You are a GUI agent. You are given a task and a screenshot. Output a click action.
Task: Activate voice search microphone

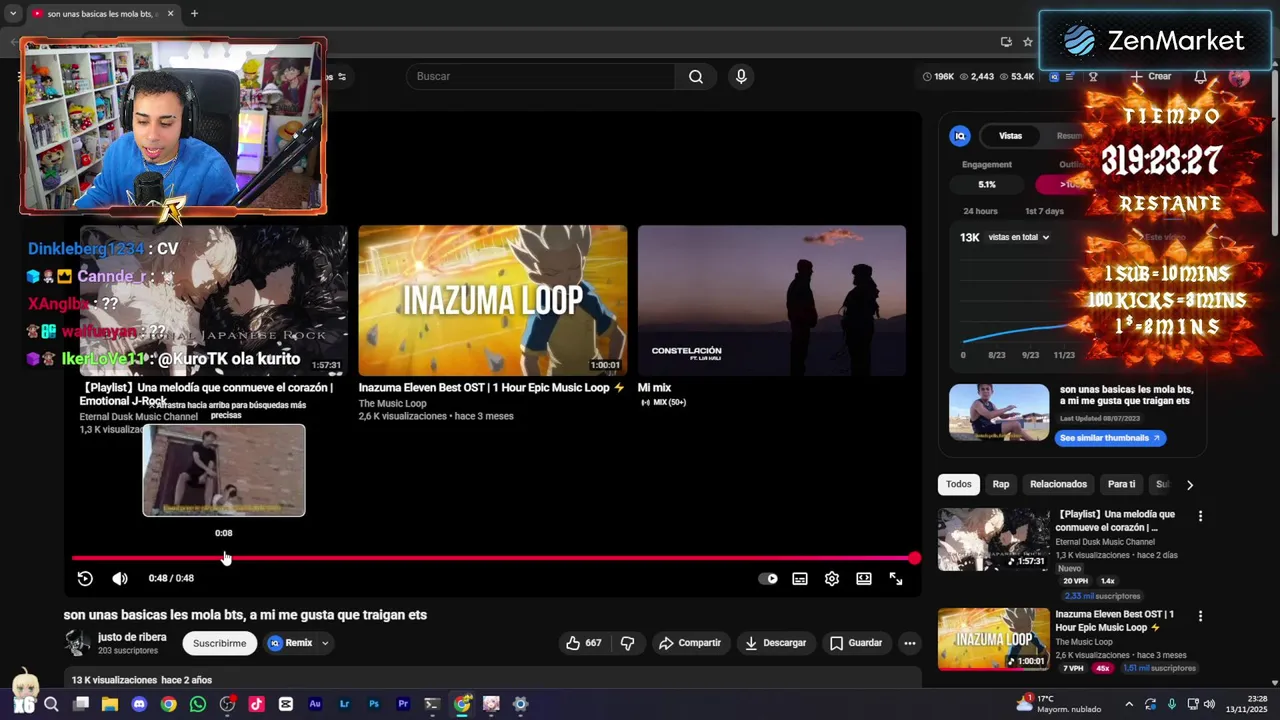pyautogui.click(x=741, y=77)
